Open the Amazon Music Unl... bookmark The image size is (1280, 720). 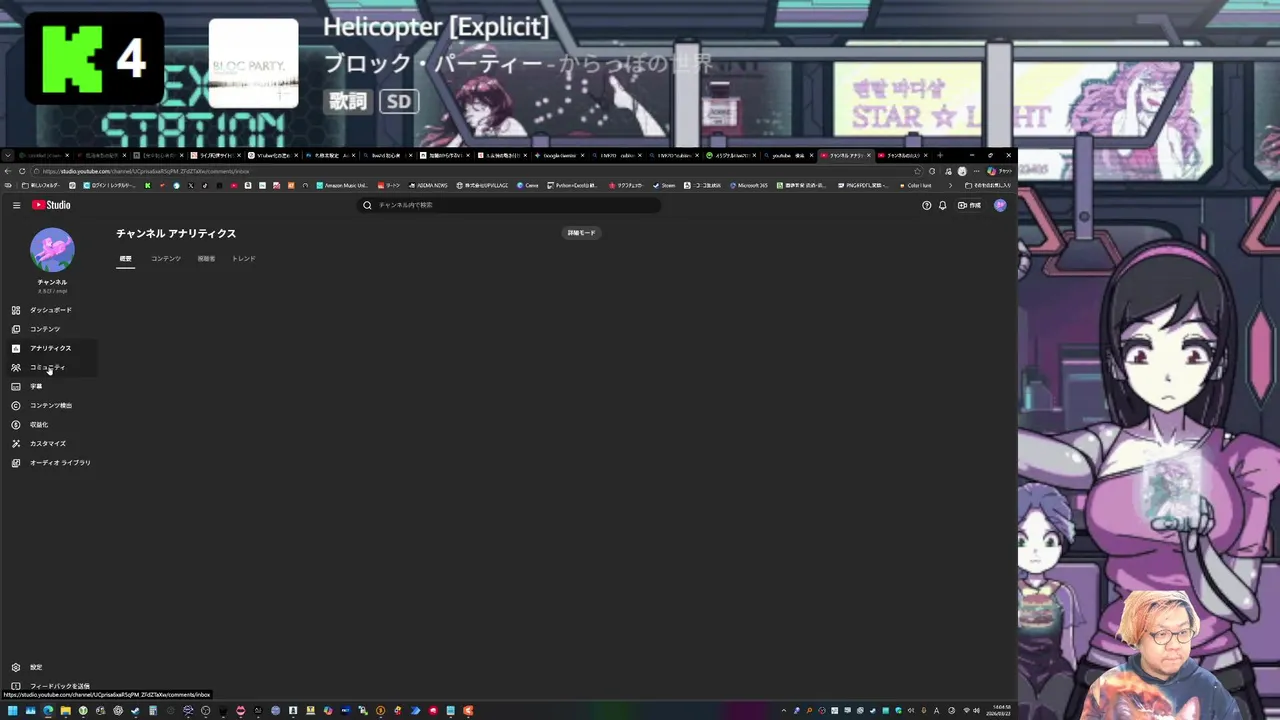[x=343, y=185]
